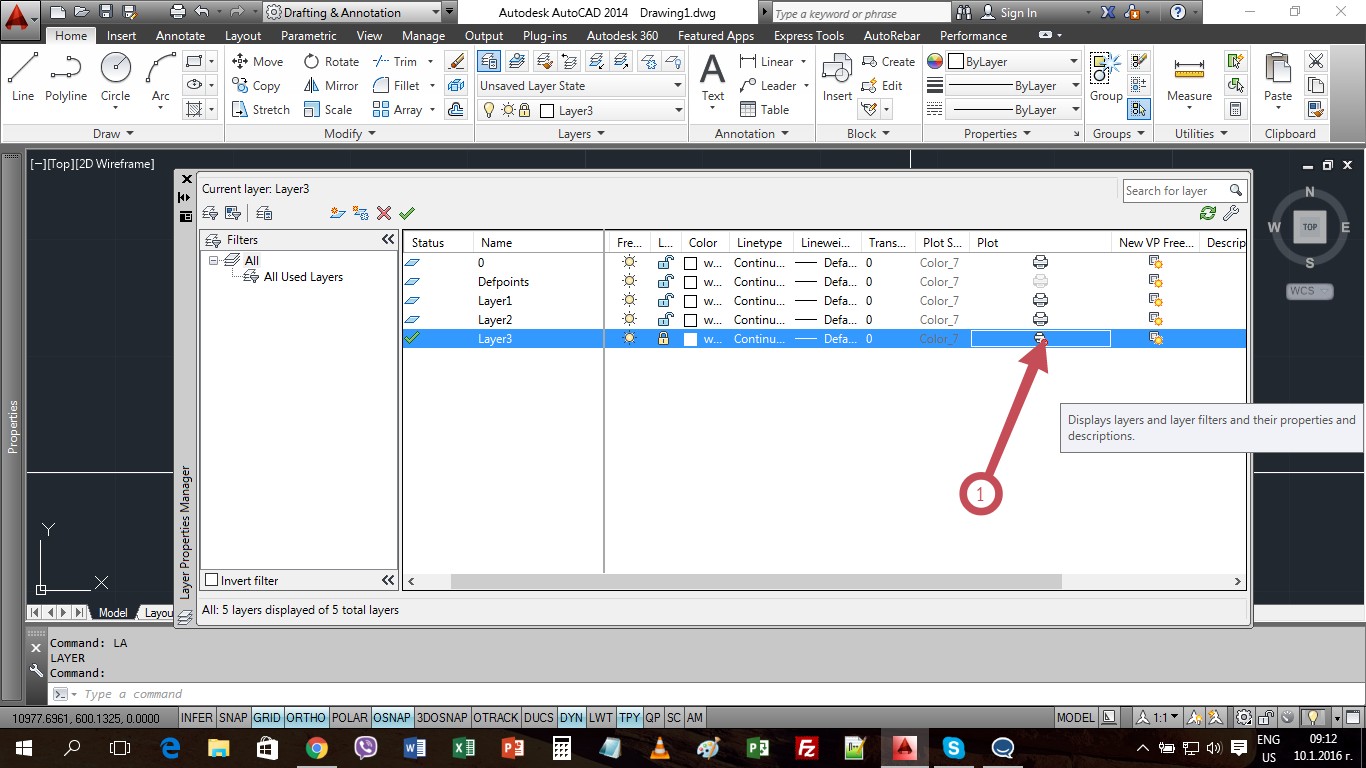Viewport: 1366px width, 768px height.
Task: Click the Paste icon in Clipboard
Action: pyautogui.click(x=1277, y=77)
